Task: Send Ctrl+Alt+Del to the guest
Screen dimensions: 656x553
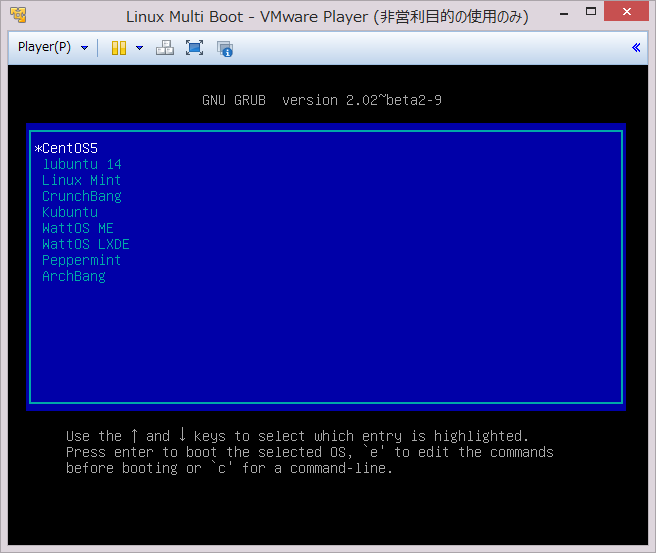Action: [165, 48]
